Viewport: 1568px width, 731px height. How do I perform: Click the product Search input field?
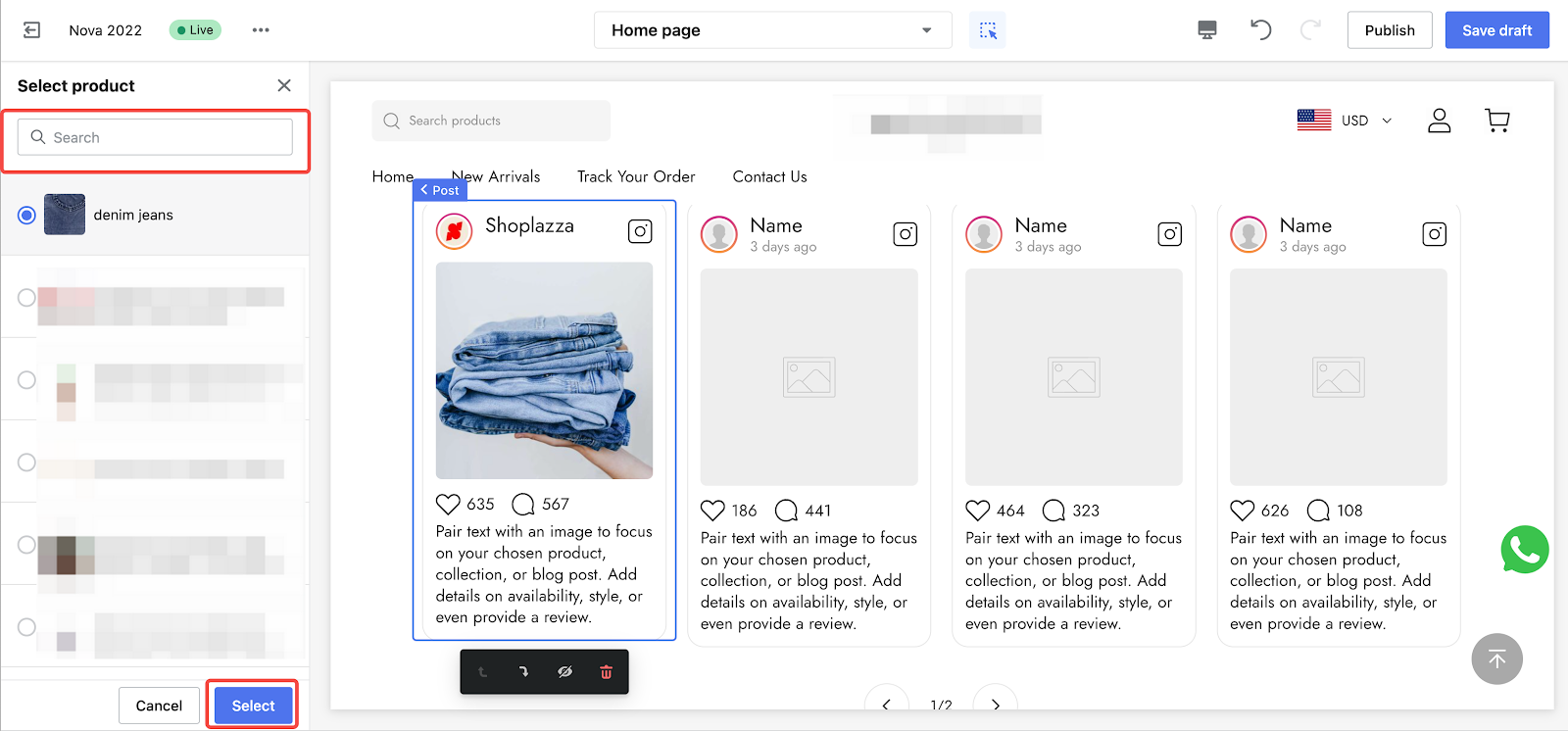click(155, 137)
